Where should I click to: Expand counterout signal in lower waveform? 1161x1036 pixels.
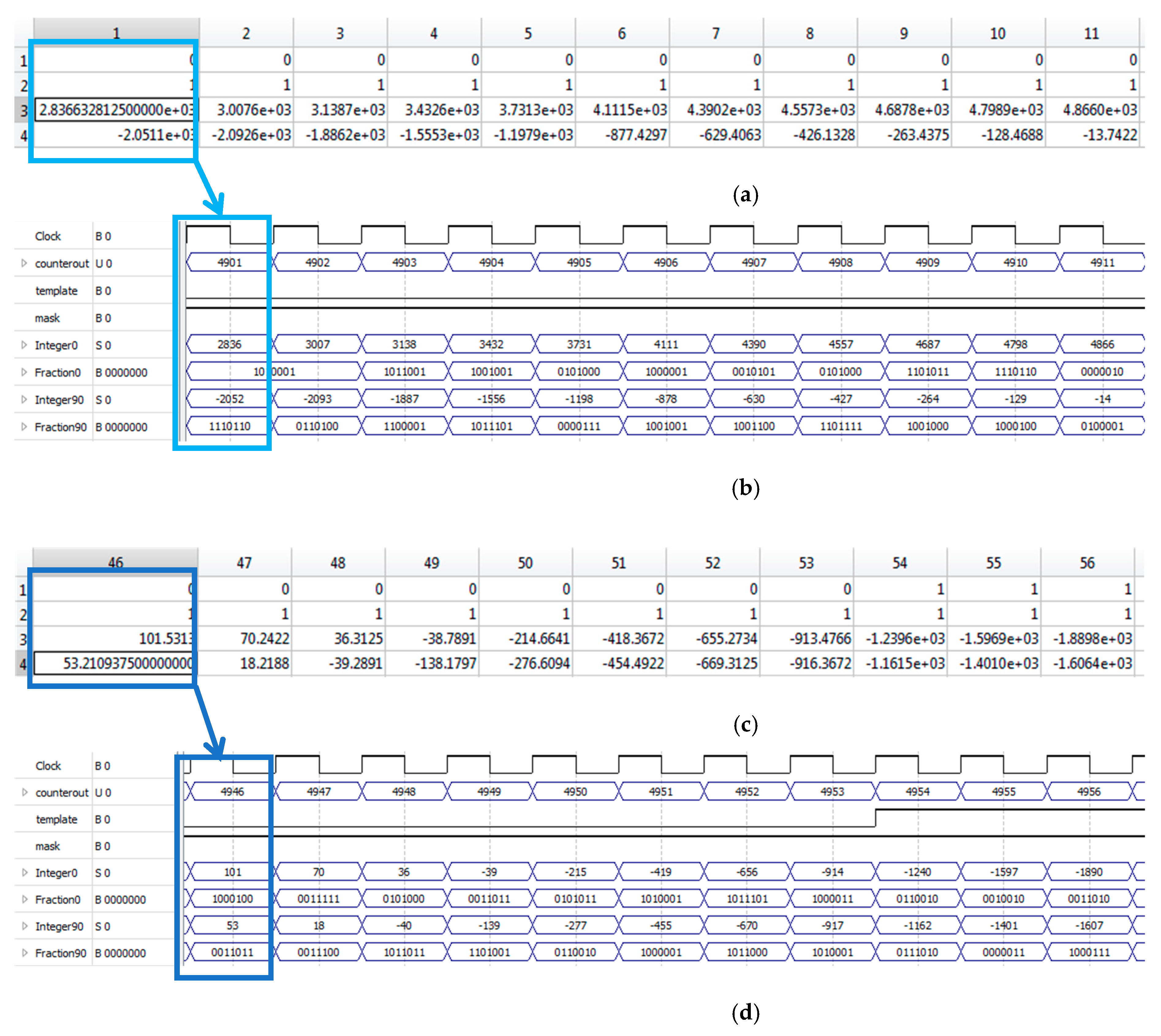point(25,792)
